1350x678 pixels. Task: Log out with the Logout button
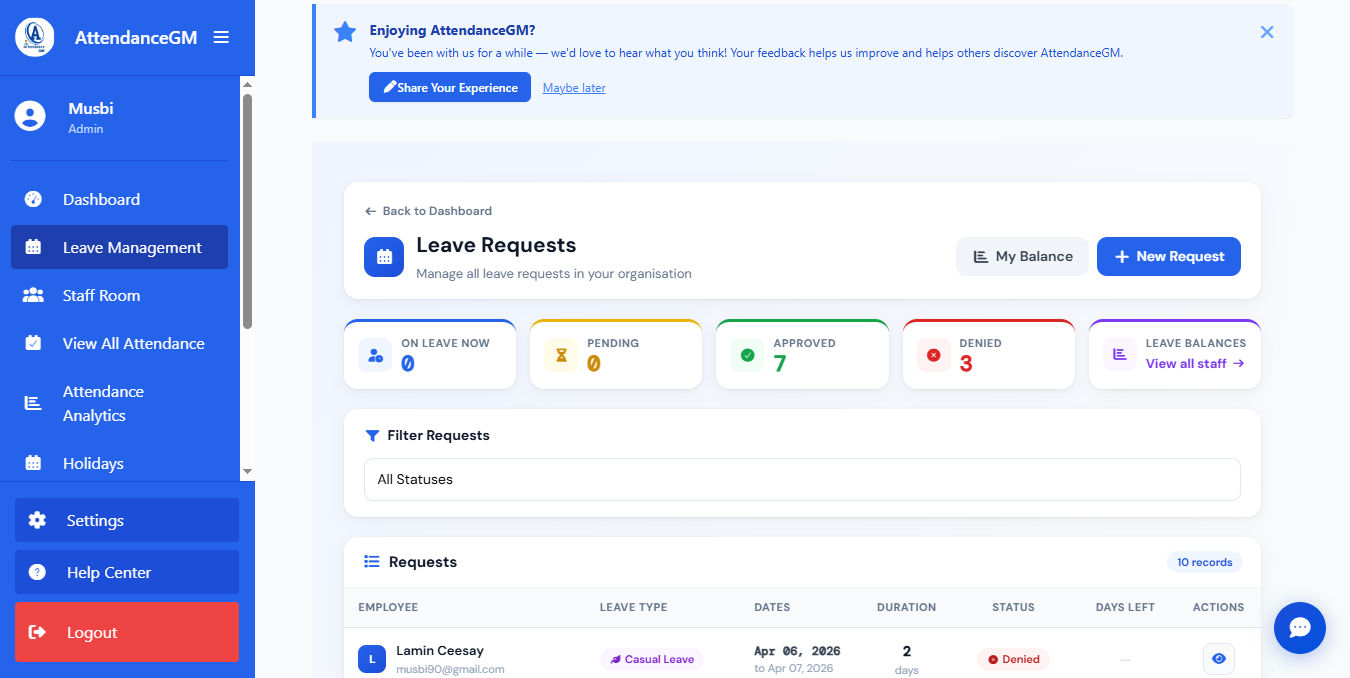[x=127, y=632]
